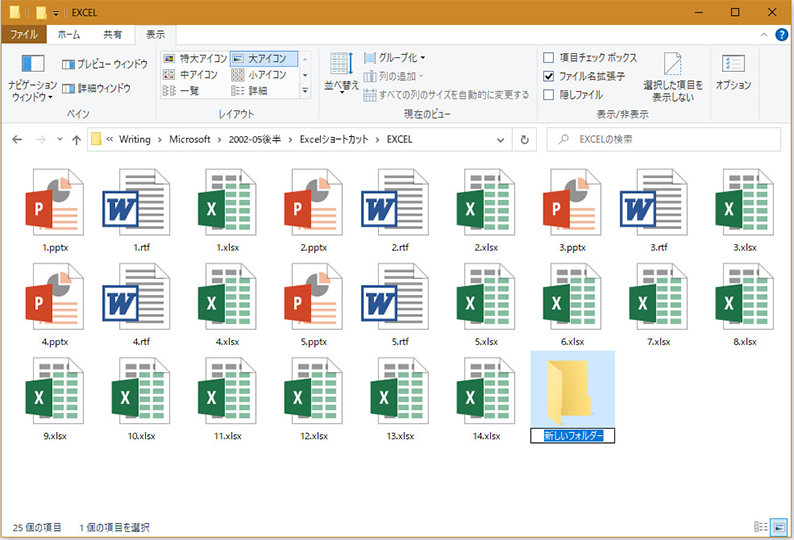The image size is (794, 540).
Task: Select the 1.xlsx Excel file icon
Action: click(x=227, y=202)
